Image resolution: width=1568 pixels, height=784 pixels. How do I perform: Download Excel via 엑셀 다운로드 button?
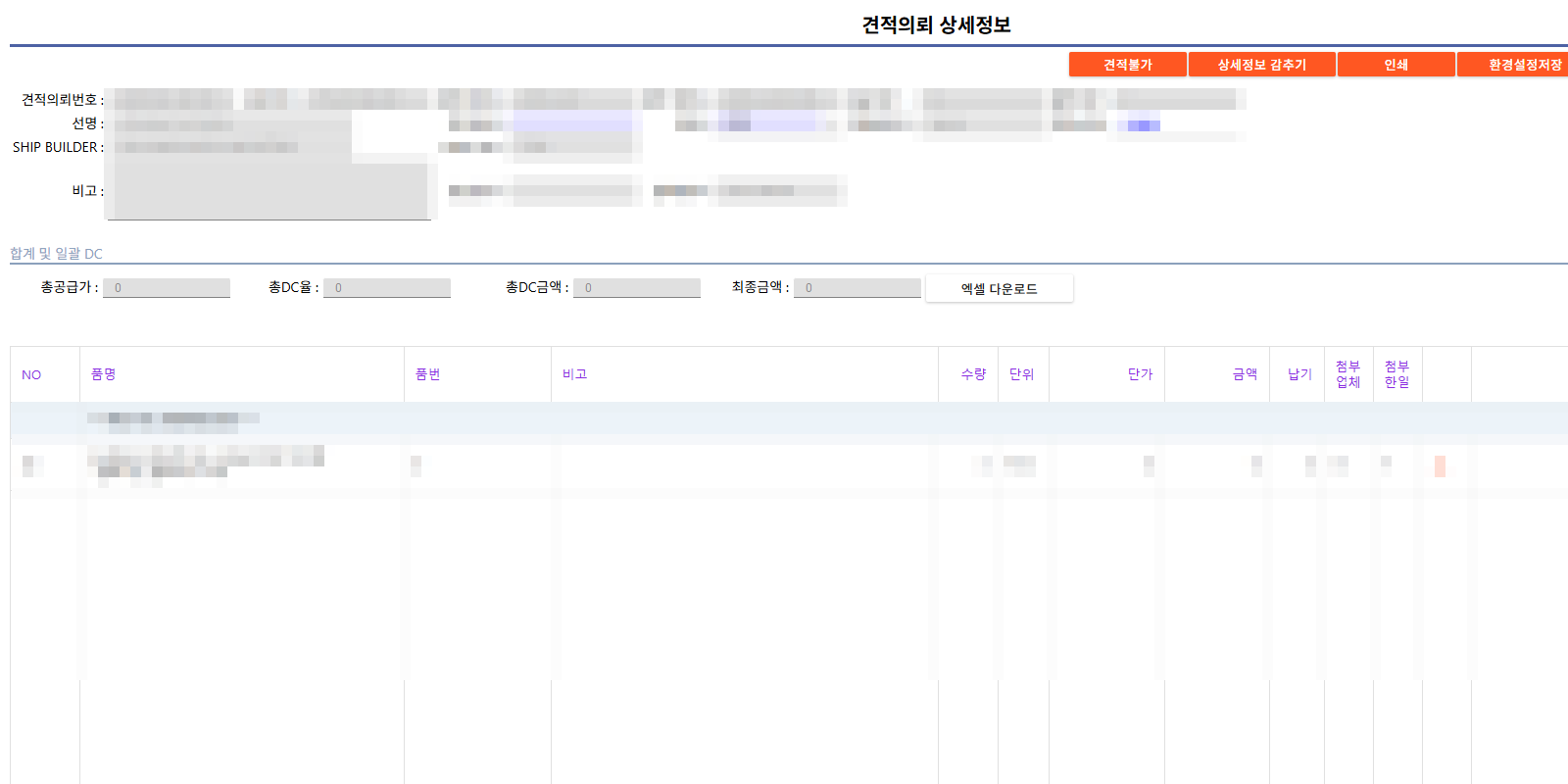pyautogui.click(x=999, y=289)
